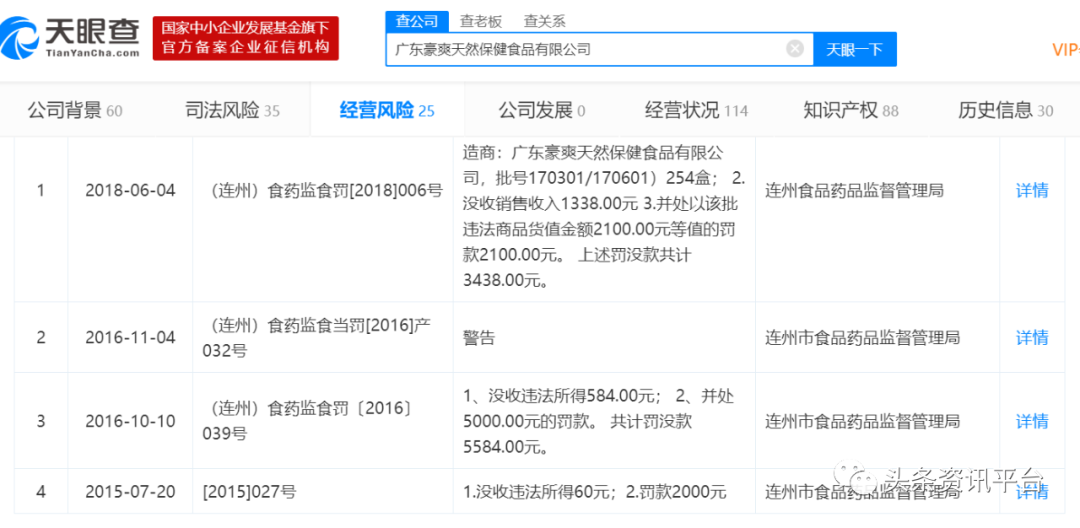
Task: Click the TianYanCha logo
Action: pyautogui.click(x=72, y=38)
